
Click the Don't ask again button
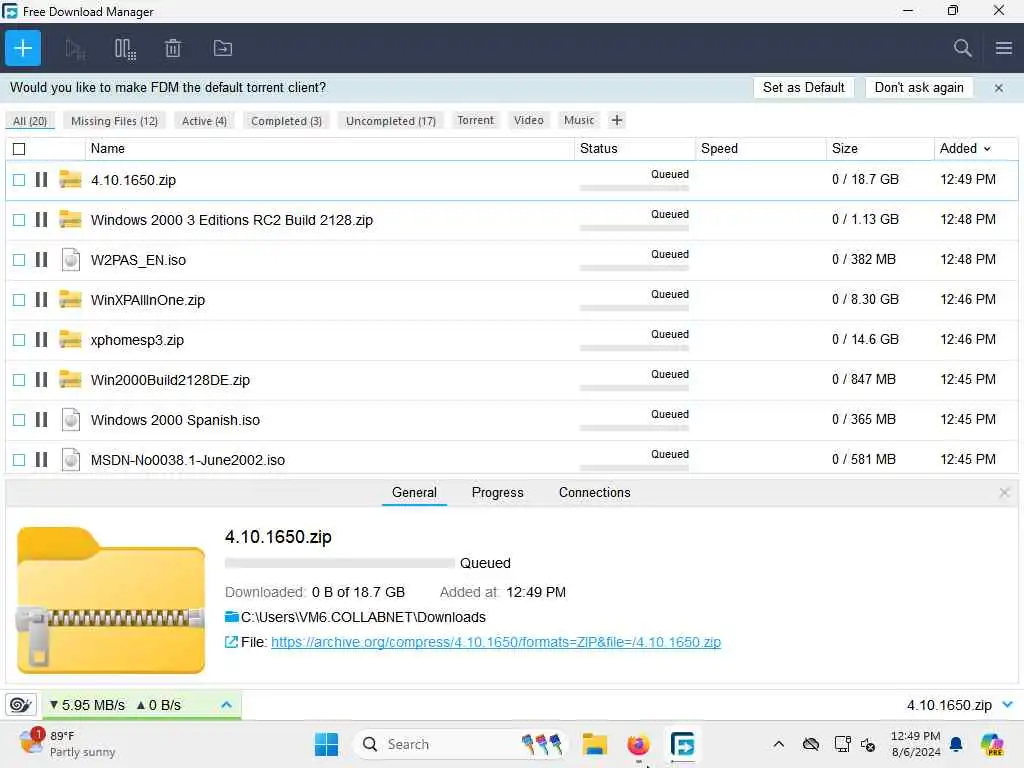click(919, 88)
